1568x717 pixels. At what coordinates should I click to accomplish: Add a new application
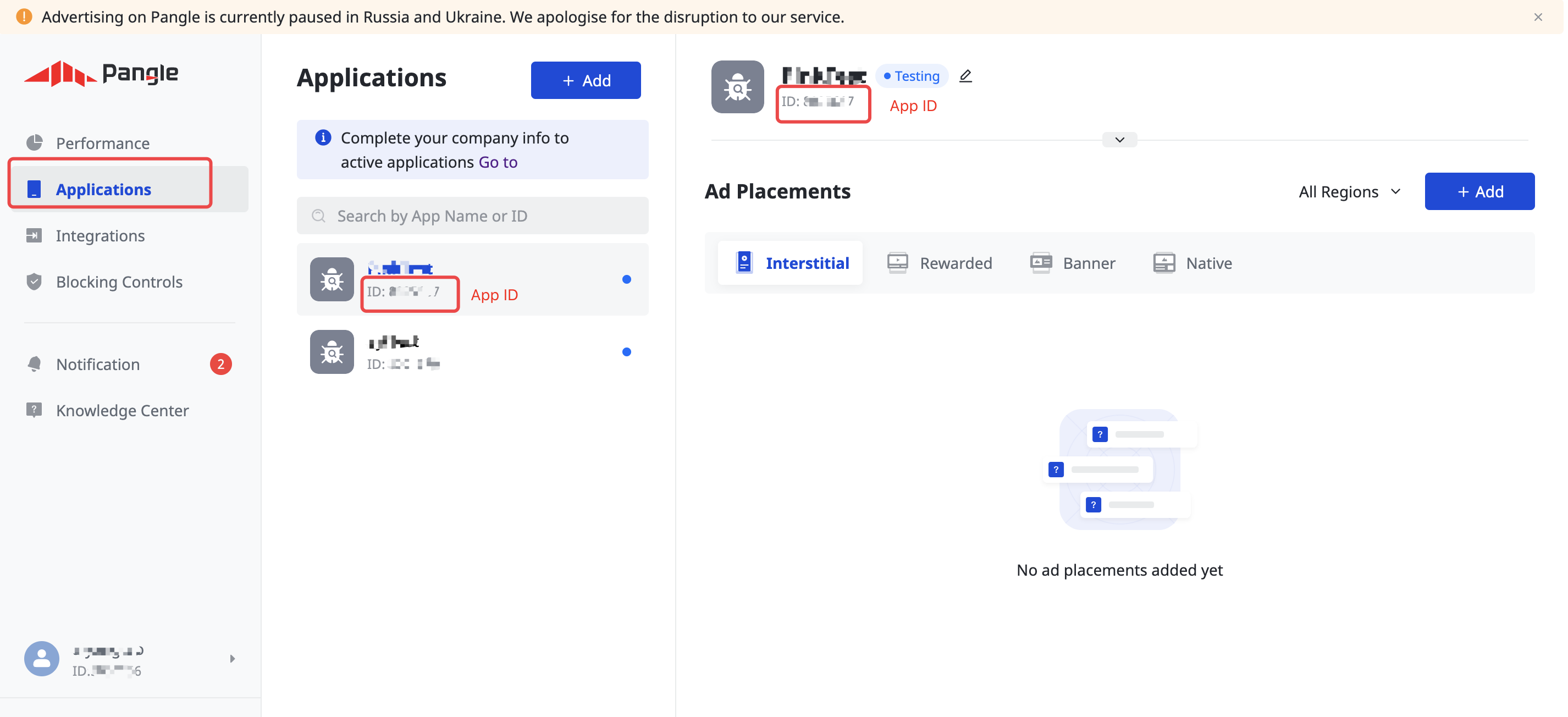pyautogui.click(x=585, y=80)
